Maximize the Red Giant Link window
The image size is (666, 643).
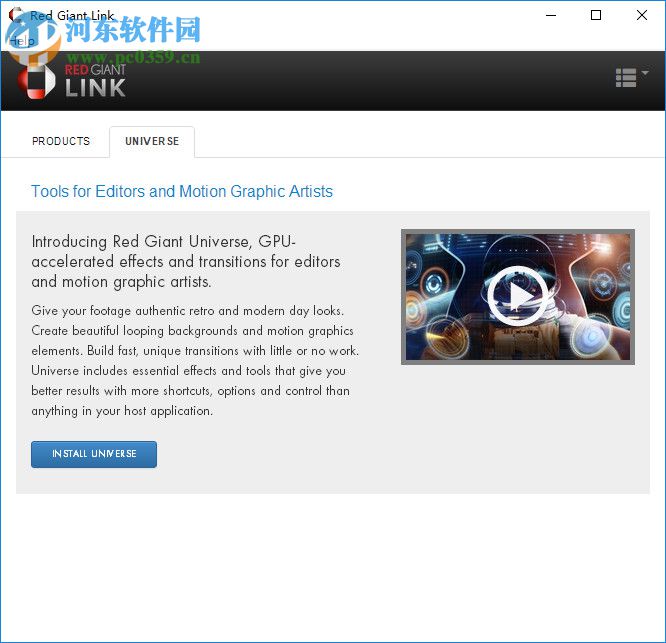pyautogui.click(x=596, y=15)
